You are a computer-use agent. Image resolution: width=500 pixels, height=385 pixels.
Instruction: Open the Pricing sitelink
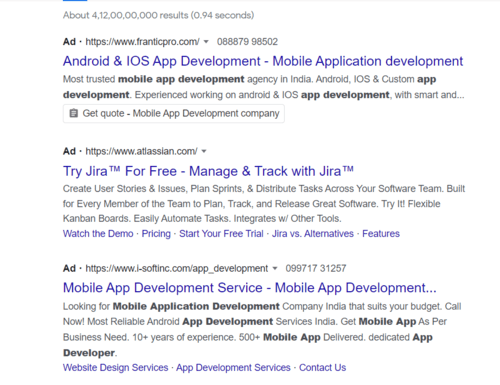click(x=156, y=234)
